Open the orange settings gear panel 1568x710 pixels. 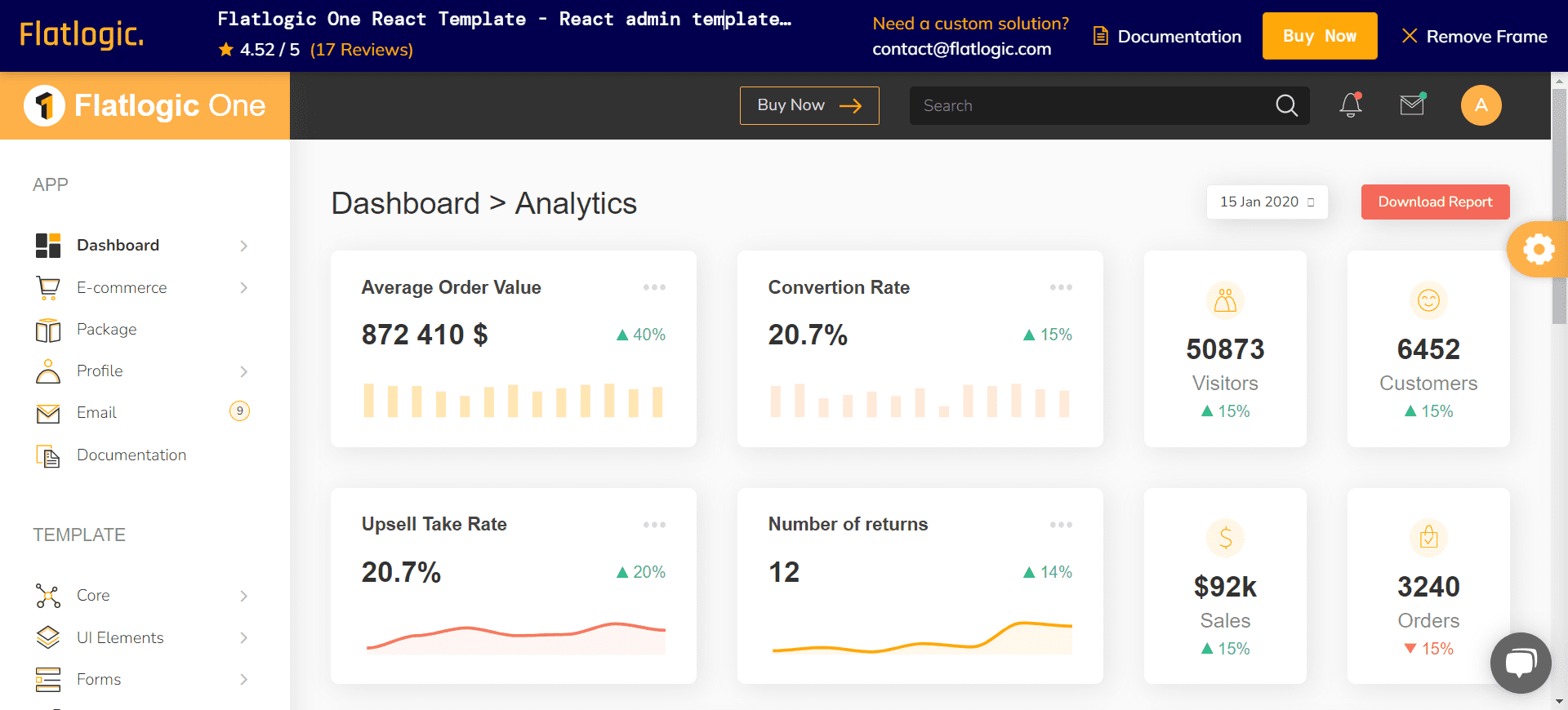tap(1538, 249)
